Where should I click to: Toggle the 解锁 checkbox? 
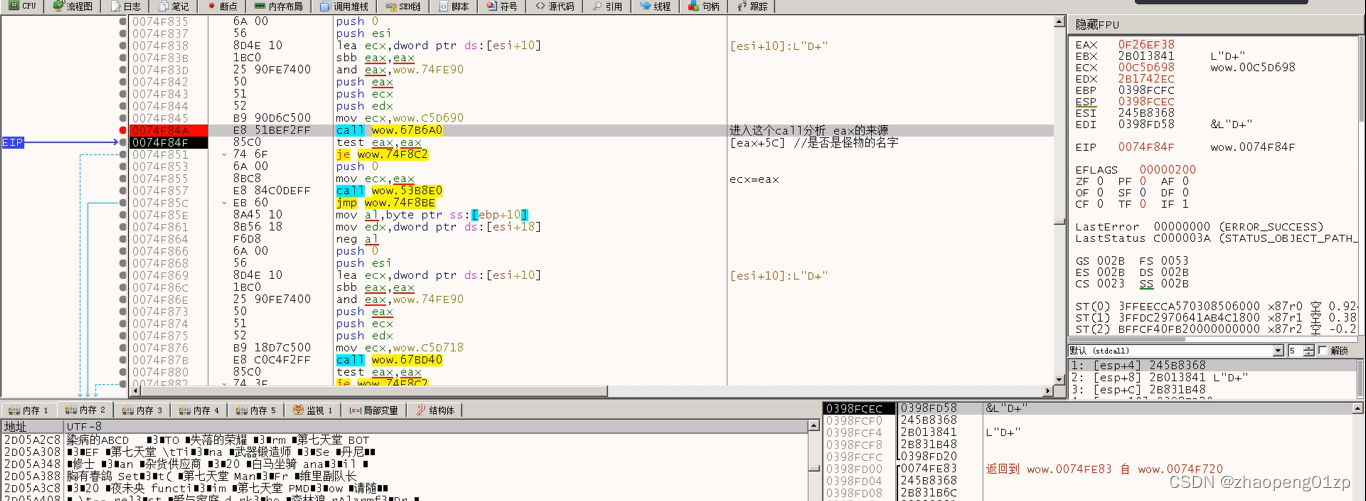click(x=1325, y=351)
